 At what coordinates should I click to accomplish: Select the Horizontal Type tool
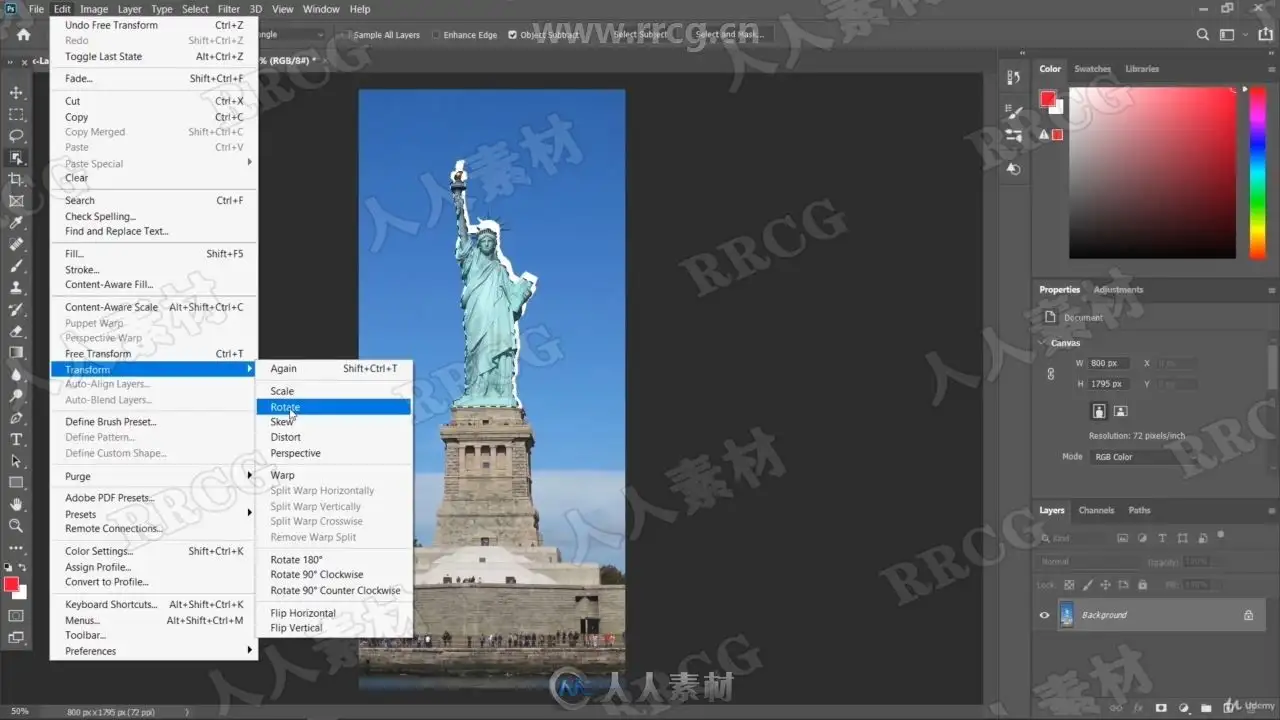coord(16,439)
